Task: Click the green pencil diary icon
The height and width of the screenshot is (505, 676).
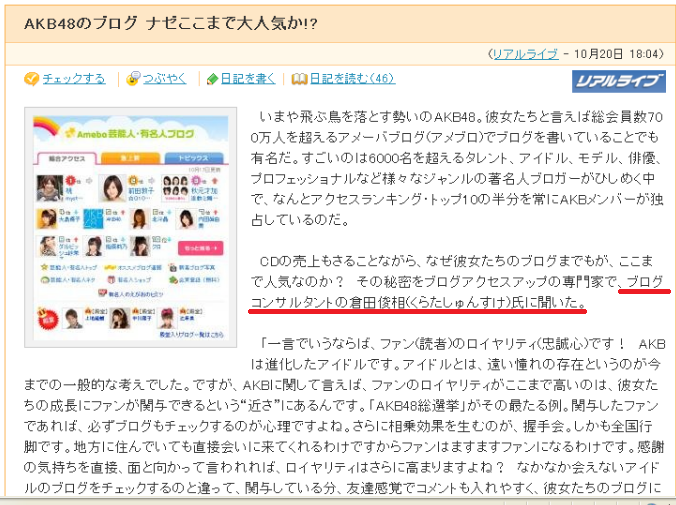Action: click(x=212, y=79)
